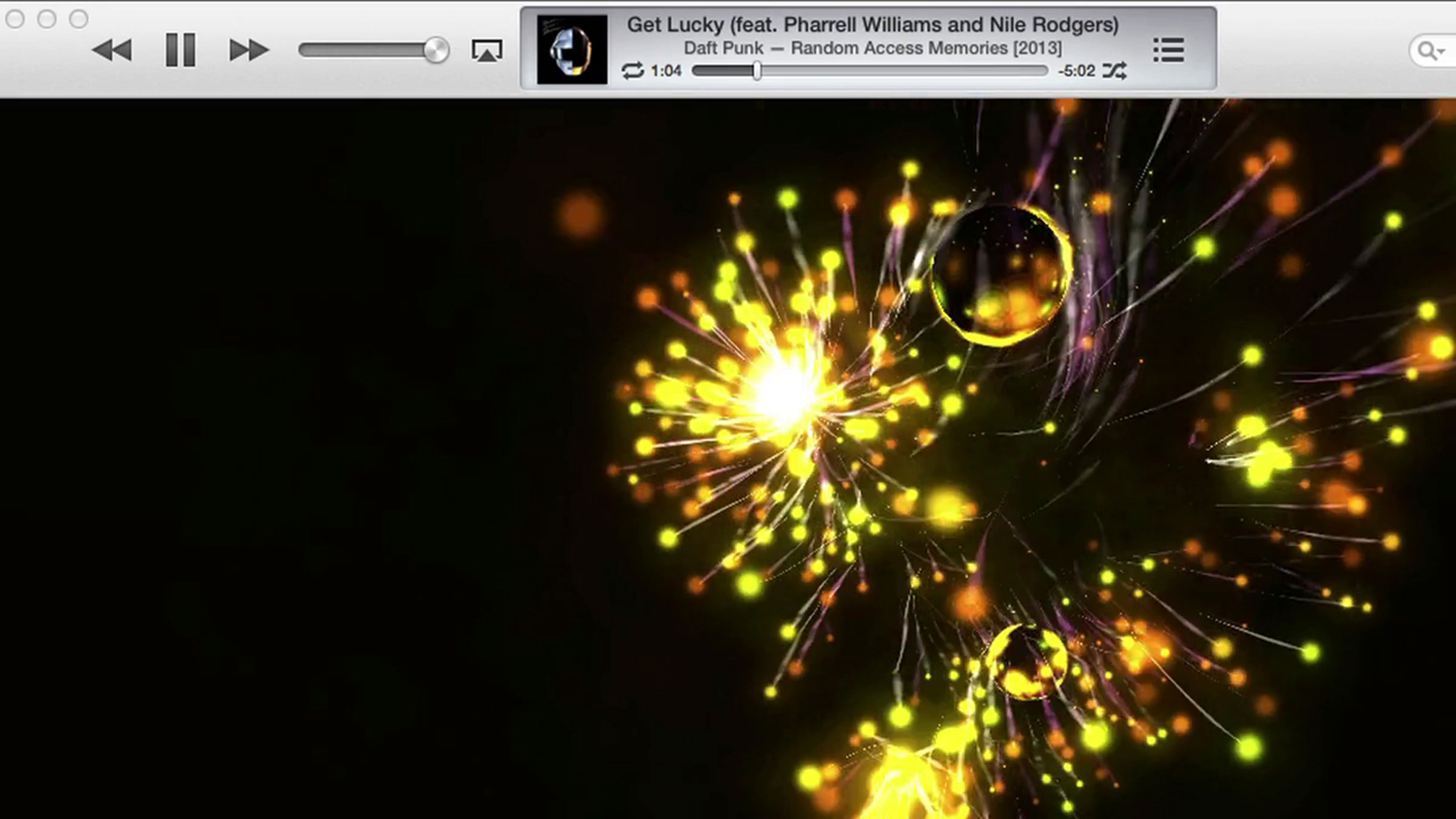The height and width of the screenshot is (819, 1456).
Task: Open the search field dropdown
Action: (1432, 51)
